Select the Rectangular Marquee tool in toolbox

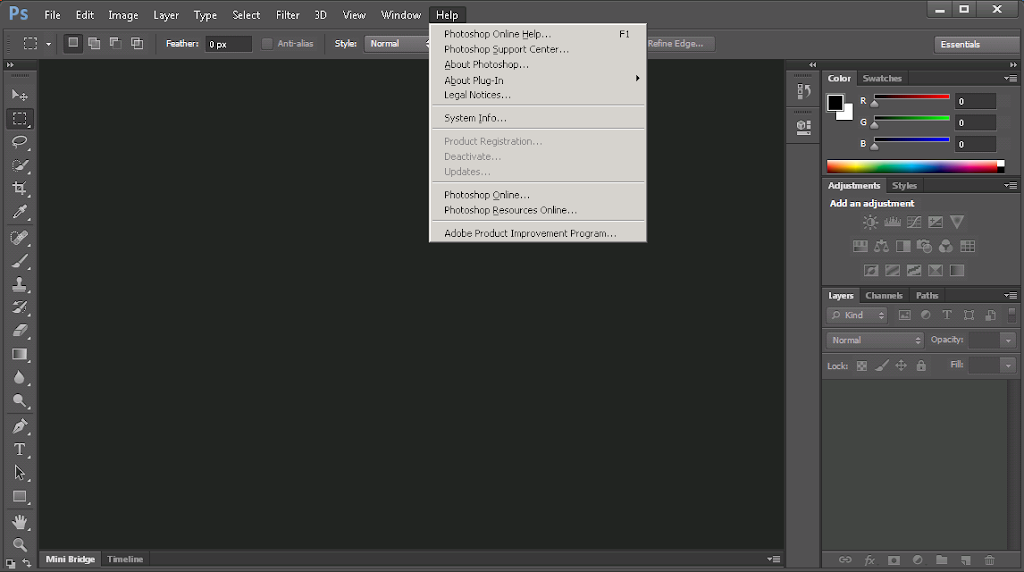point(20,119)
